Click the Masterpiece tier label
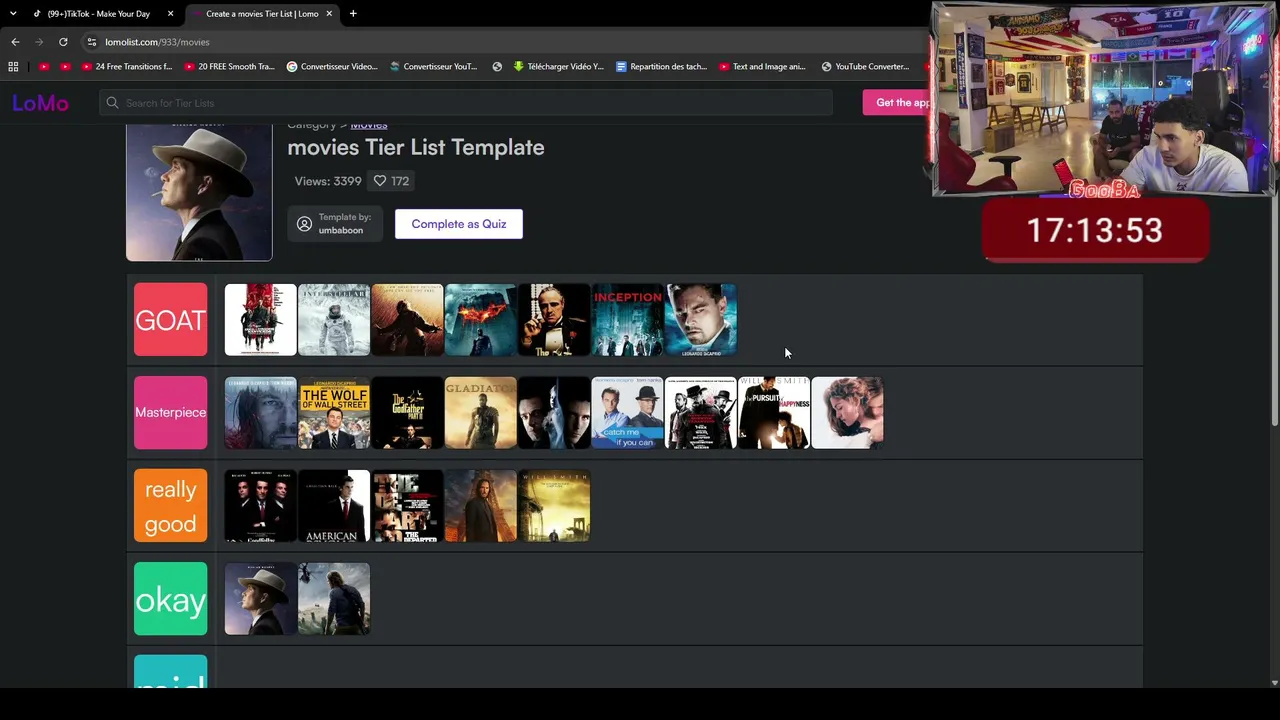The image size is (1280, 720). point(171,413)
